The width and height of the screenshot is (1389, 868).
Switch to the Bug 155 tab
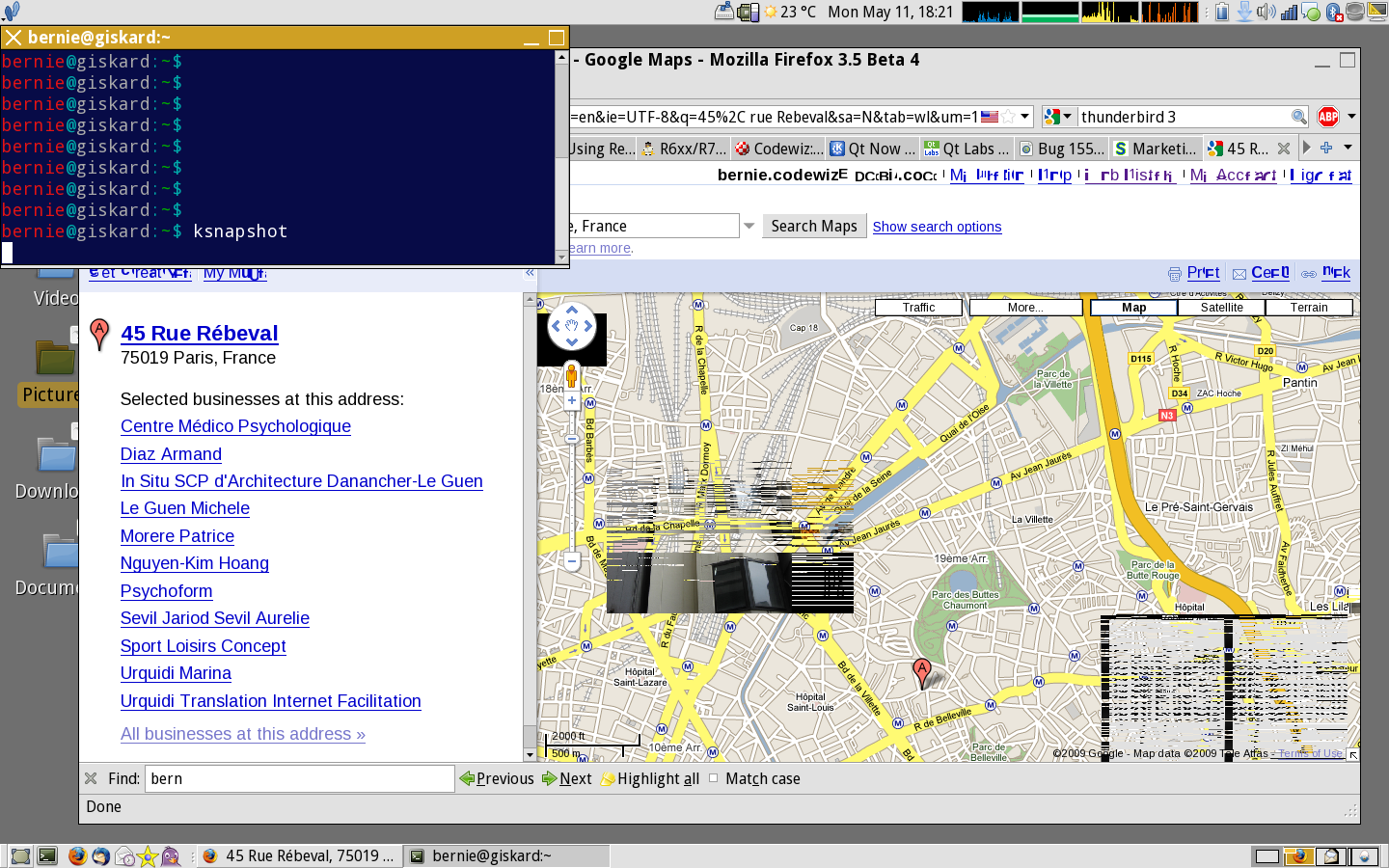[x=1062, y=149]
